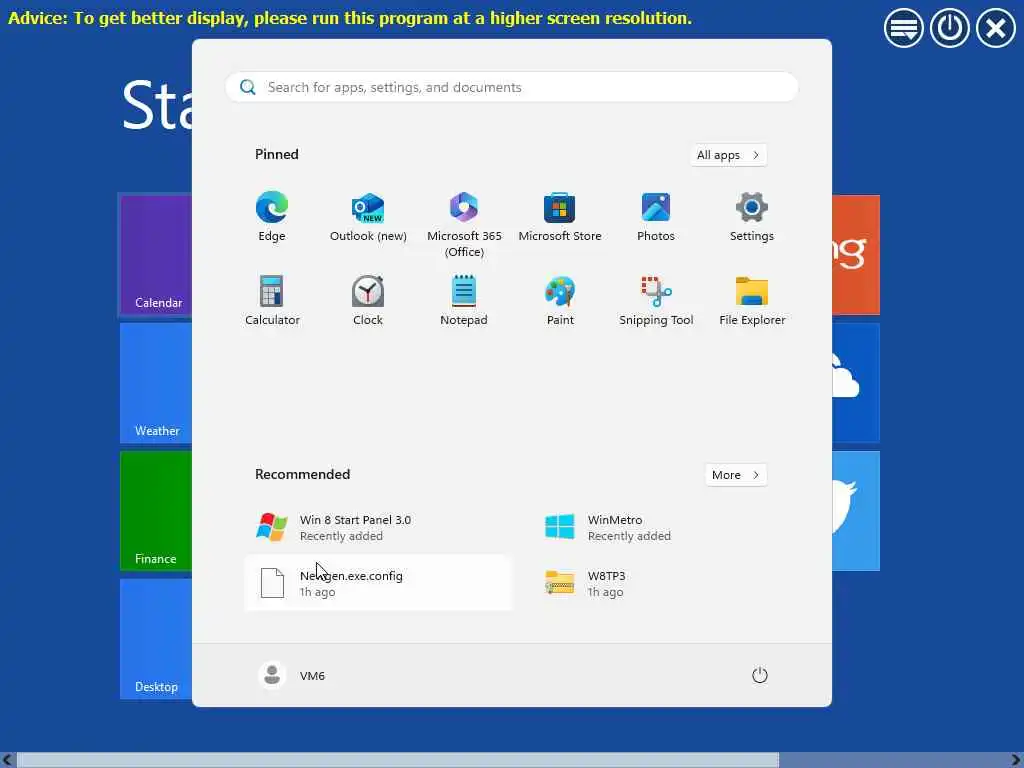The width and height of the screenshot is (1024, 768).
Task: Click the left arrow of bottom scrollbar
Action: tap(7, 760)
